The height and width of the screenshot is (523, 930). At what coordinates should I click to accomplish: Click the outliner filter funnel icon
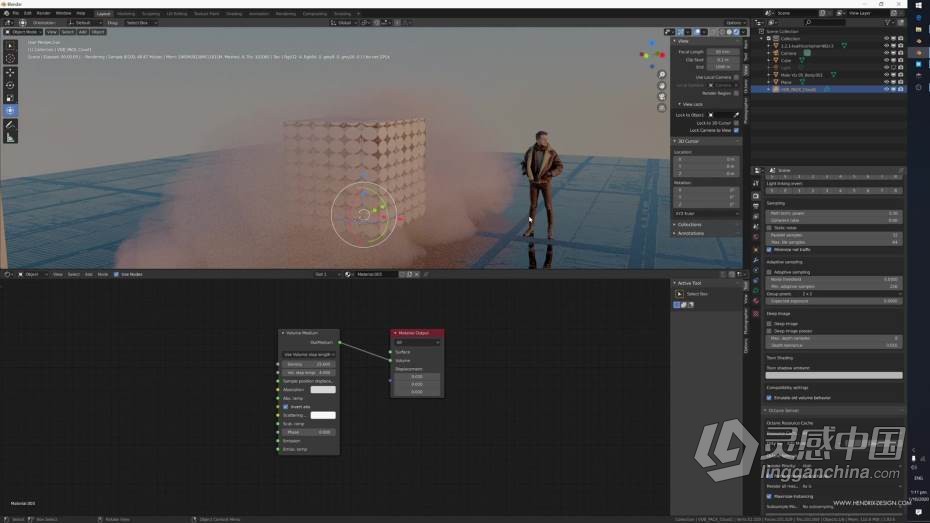coord(887,23)
